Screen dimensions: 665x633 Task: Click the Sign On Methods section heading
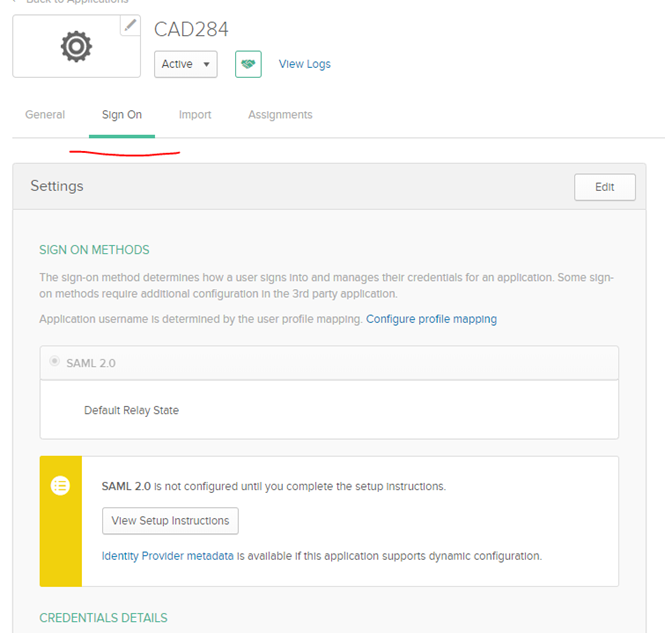tap(94, 250)
